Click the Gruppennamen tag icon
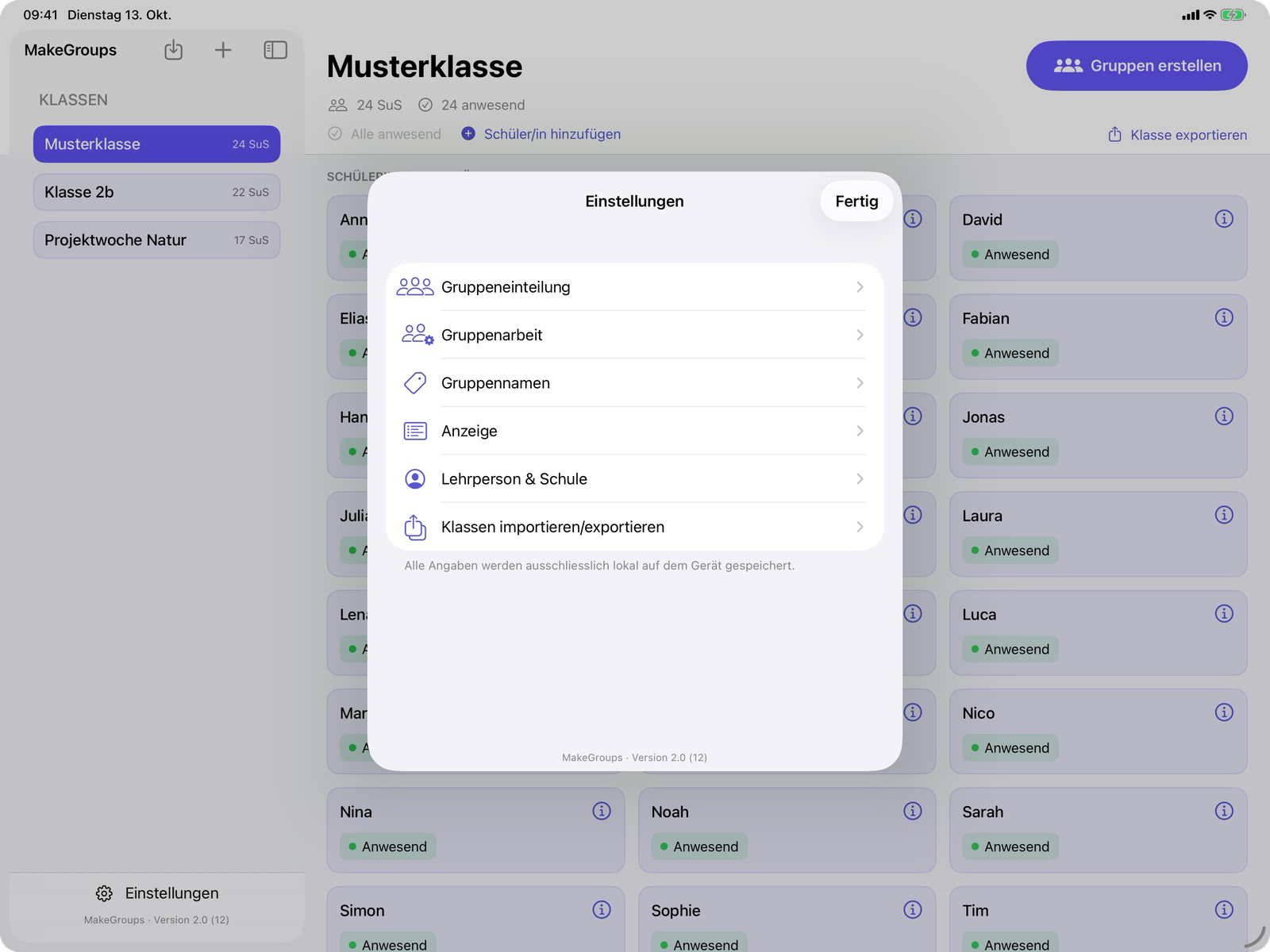The width and height of the screenshot is (1270, 952). tap(415, 383)
